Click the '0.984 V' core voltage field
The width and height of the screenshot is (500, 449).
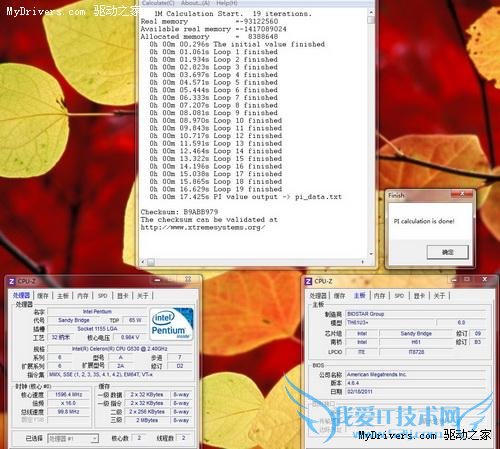130,338
